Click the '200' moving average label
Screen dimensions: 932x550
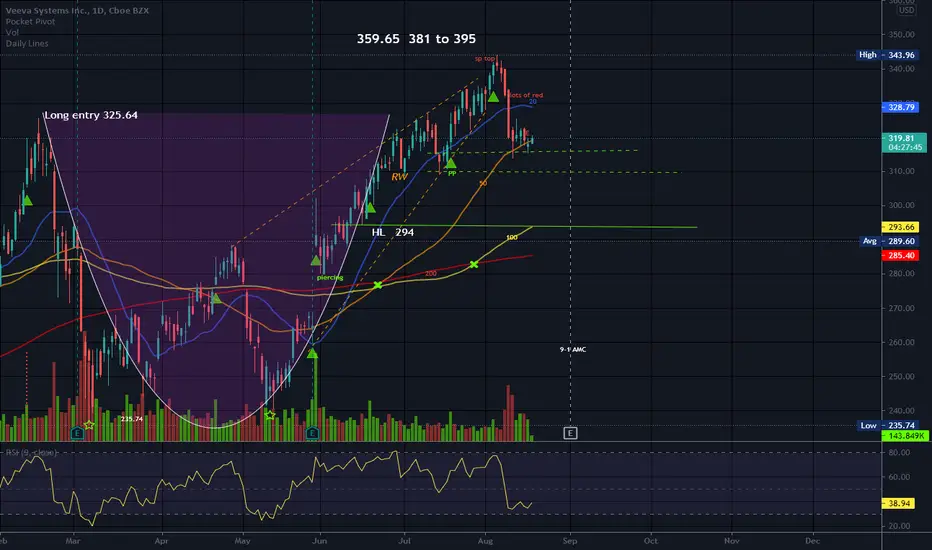coord(431,274)
